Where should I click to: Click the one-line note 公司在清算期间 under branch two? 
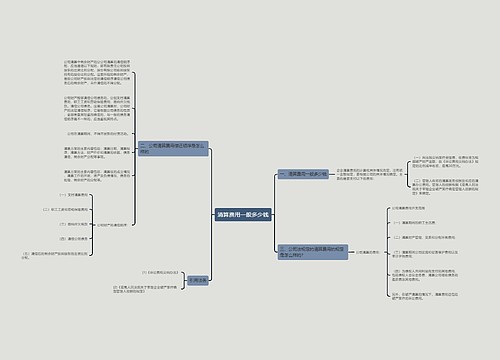tap(98, 133)
